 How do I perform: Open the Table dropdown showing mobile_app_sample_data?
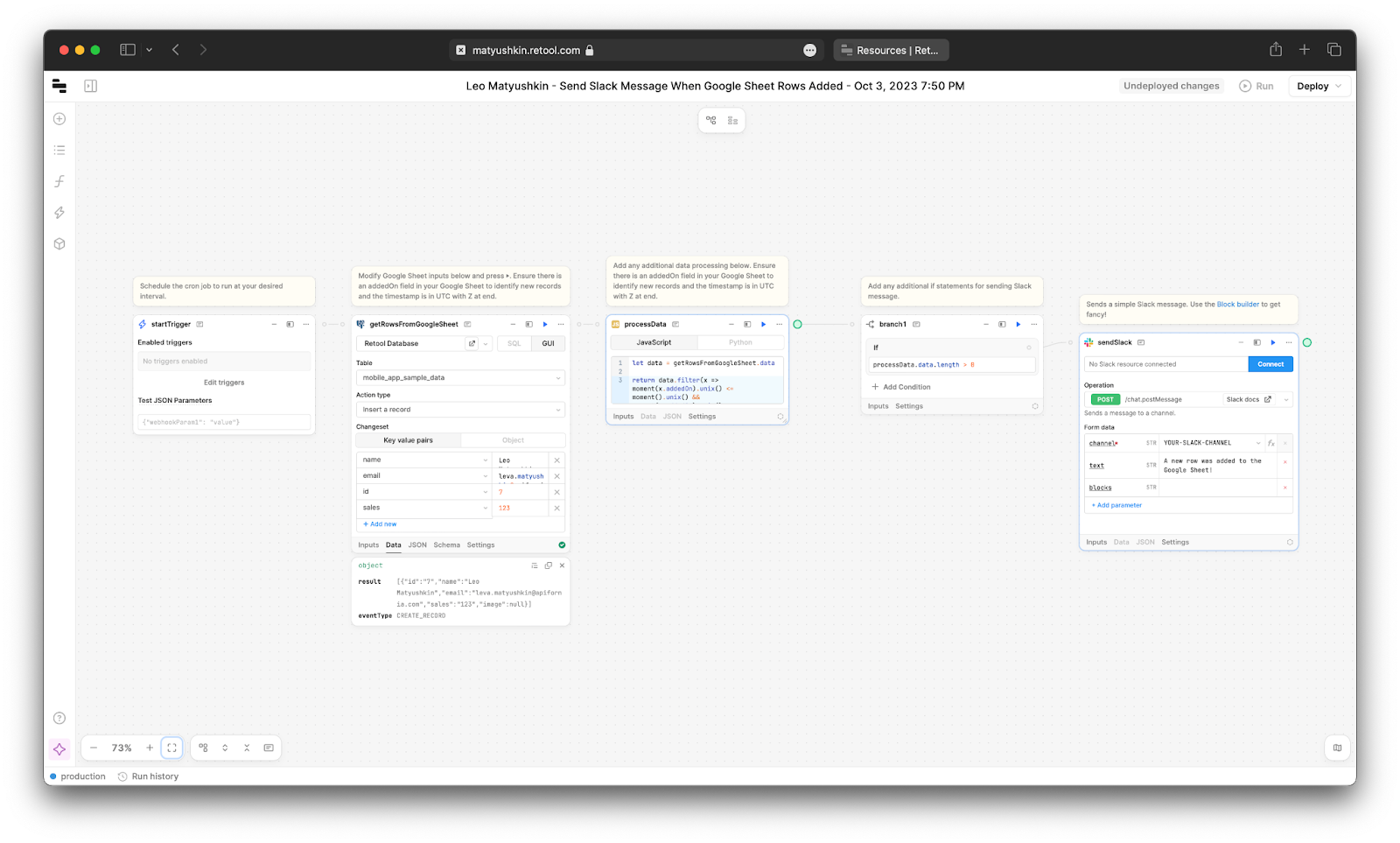460,378
